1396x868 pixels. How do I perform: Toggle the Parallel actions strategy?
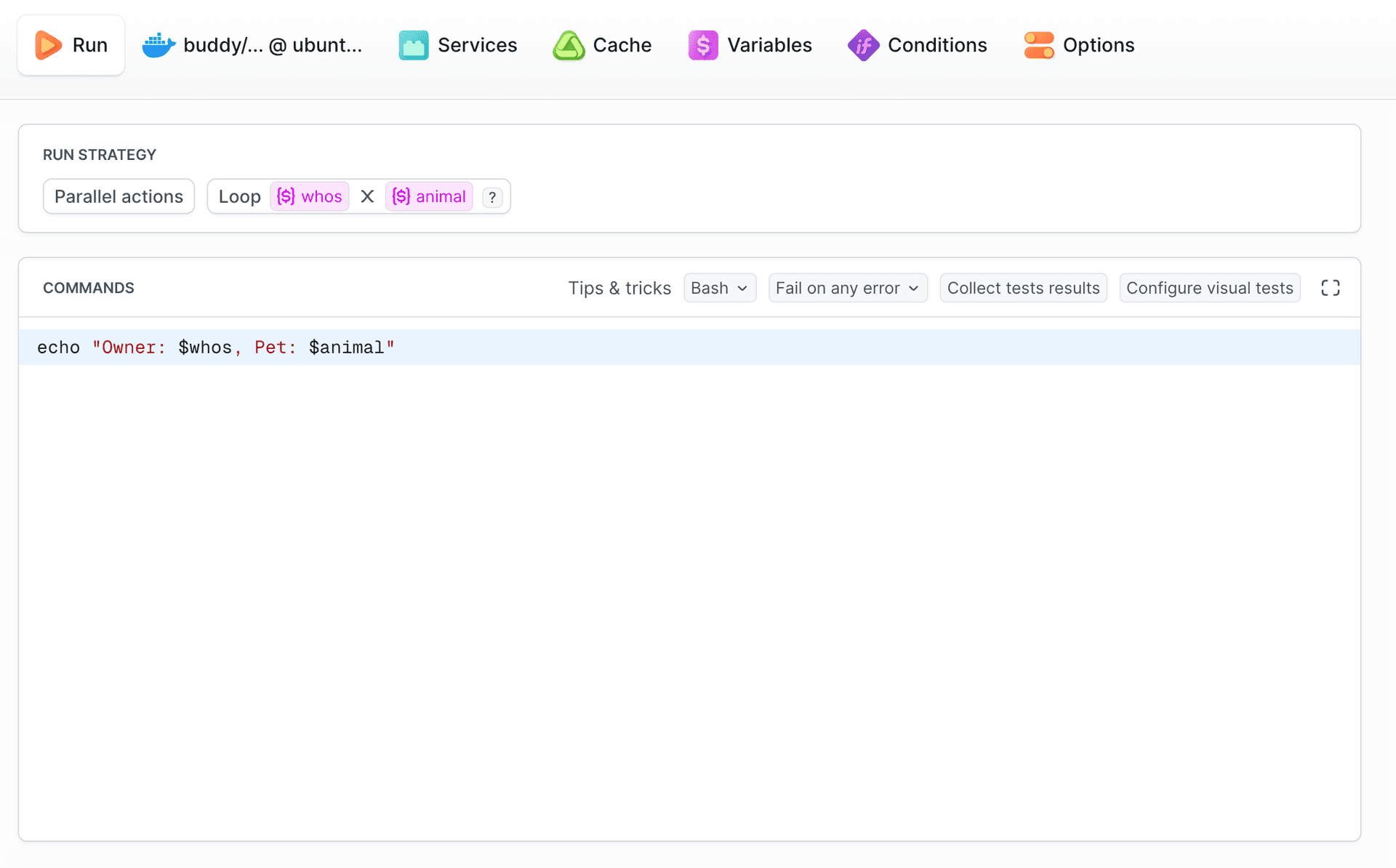119,196
